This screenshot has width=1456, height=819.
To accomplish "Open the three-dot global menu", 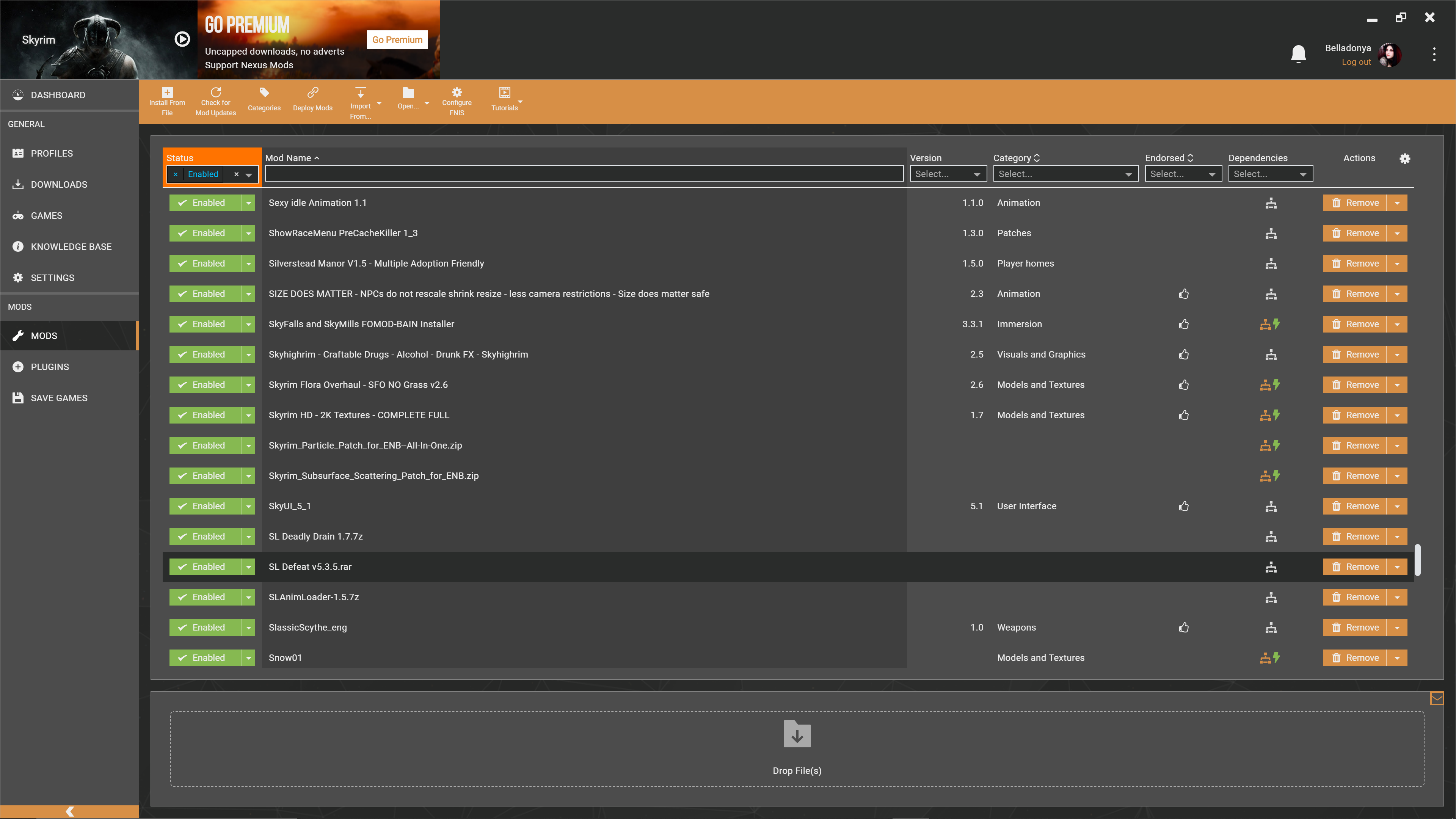I will (1434, 54).
